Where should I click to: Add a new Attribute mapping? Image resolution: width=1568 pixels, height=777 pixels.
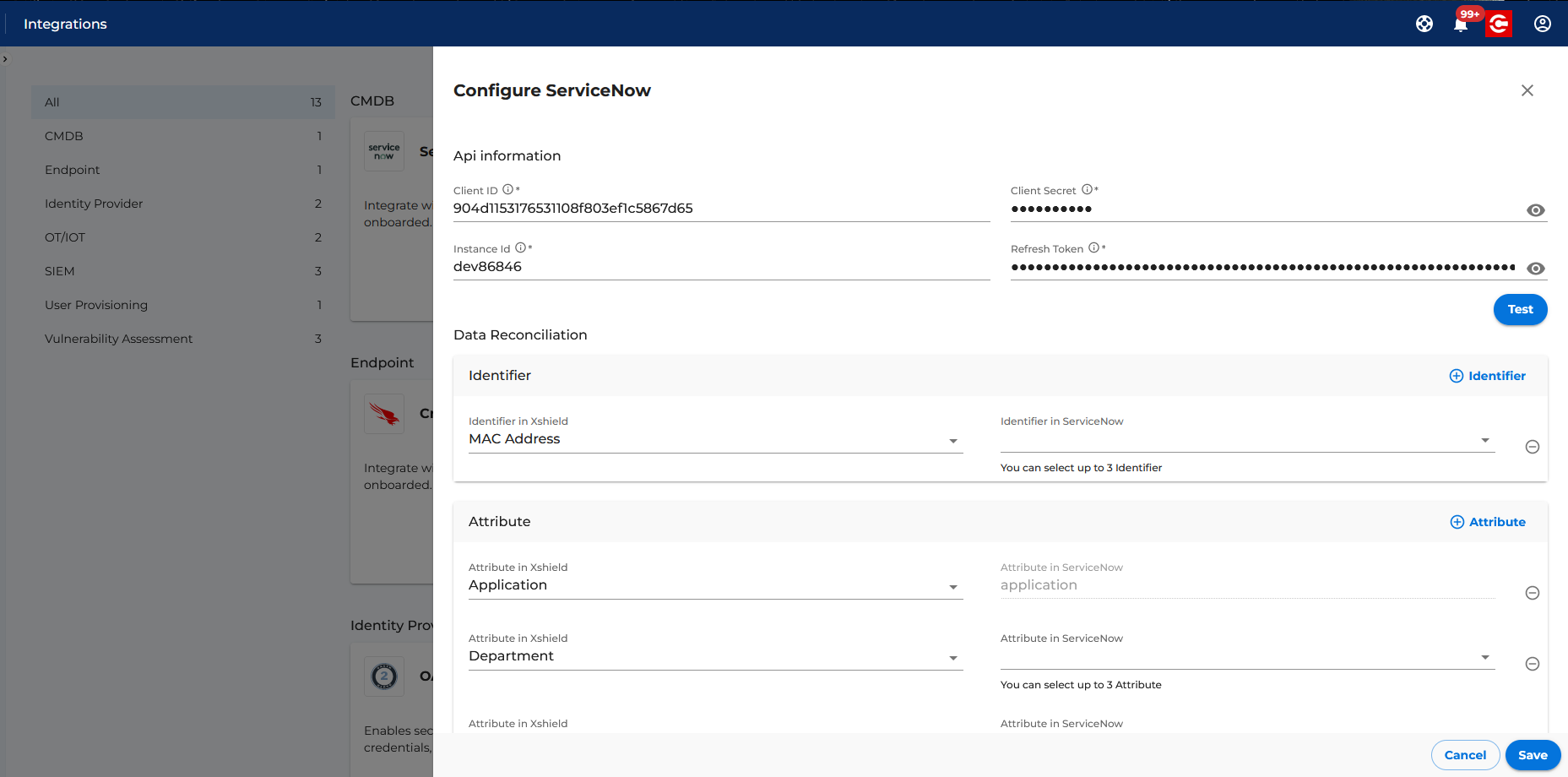[1488, 522]
